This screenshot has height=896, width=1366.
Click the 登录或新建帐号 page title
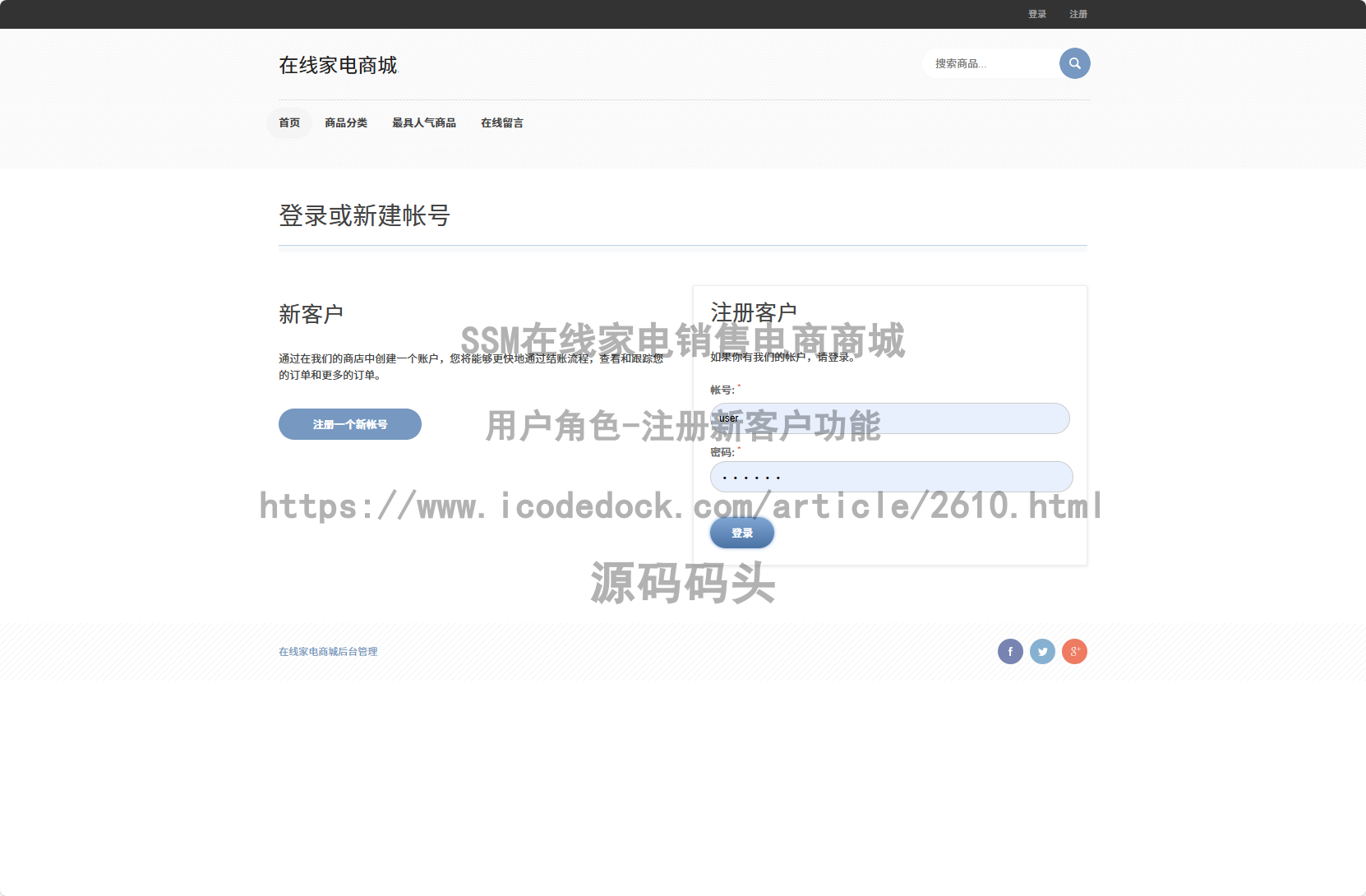click(362, 217)
